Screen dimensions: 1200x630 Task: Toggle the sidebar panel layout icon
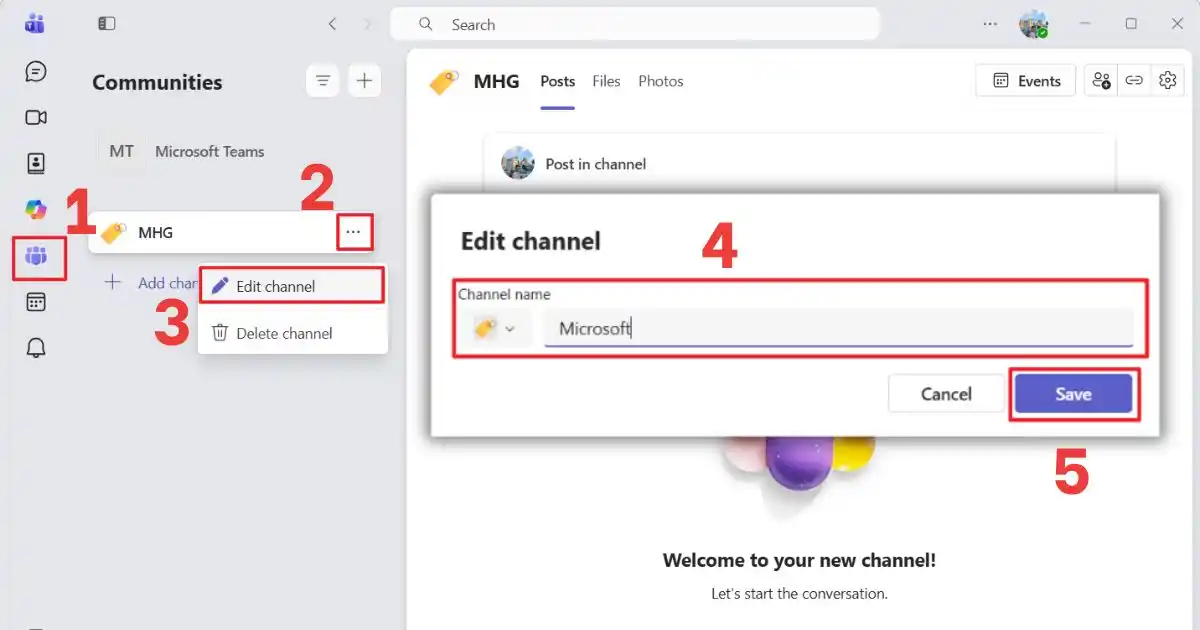(107, 23)
